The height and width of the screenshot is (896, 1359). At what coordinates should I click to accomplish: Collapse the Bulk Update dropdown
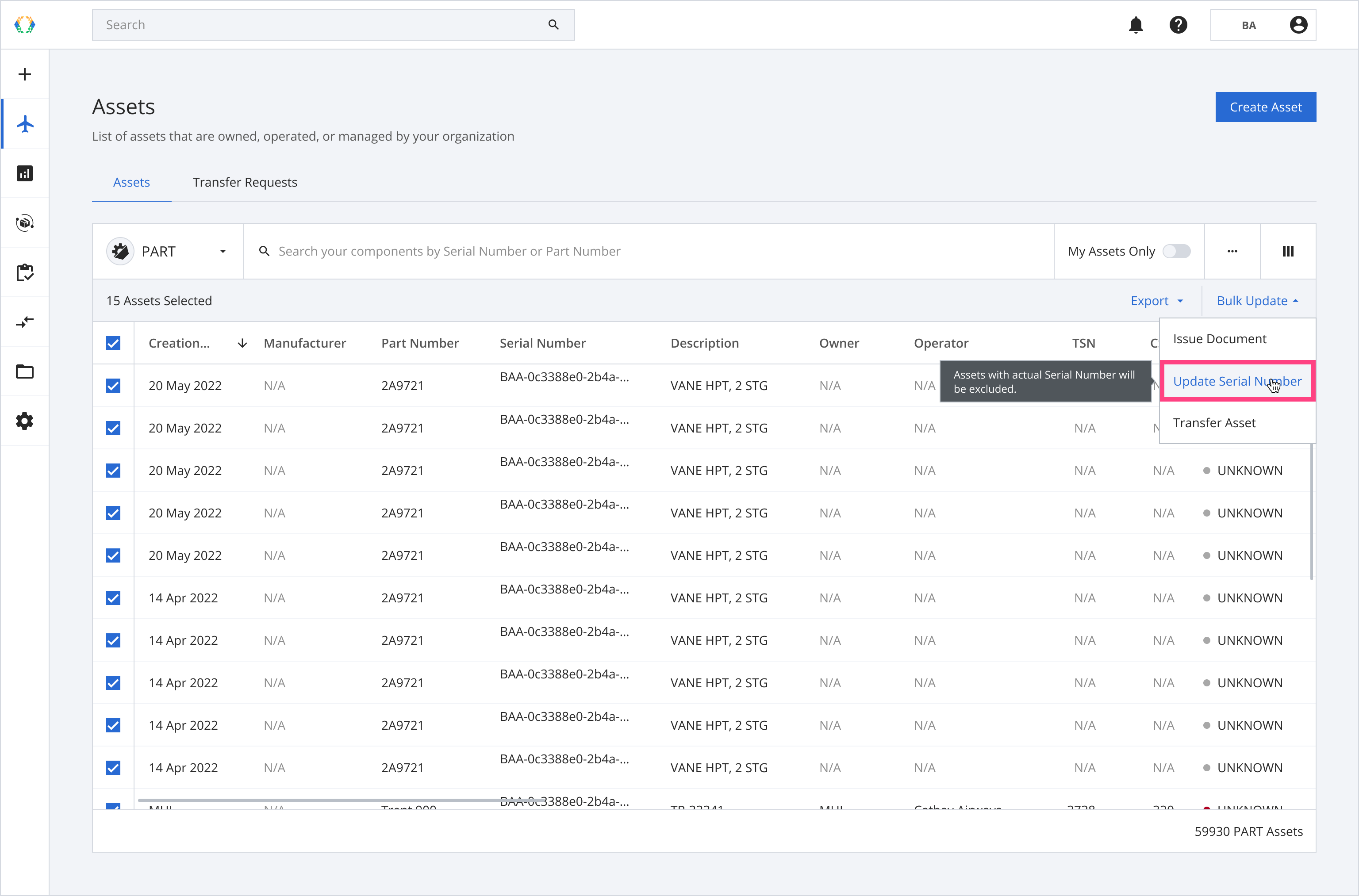1257,301
